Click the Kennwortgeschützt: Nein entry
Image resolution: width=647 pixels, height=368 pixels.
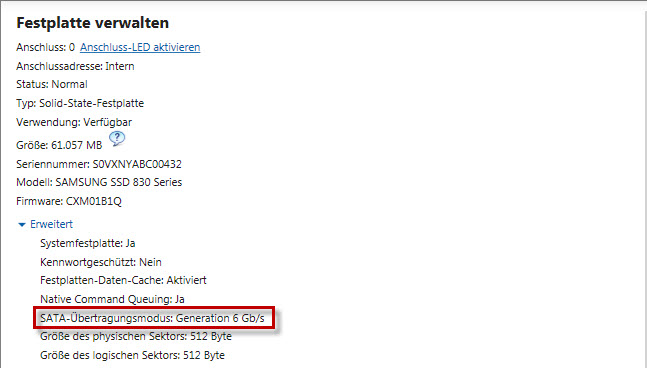101,262
